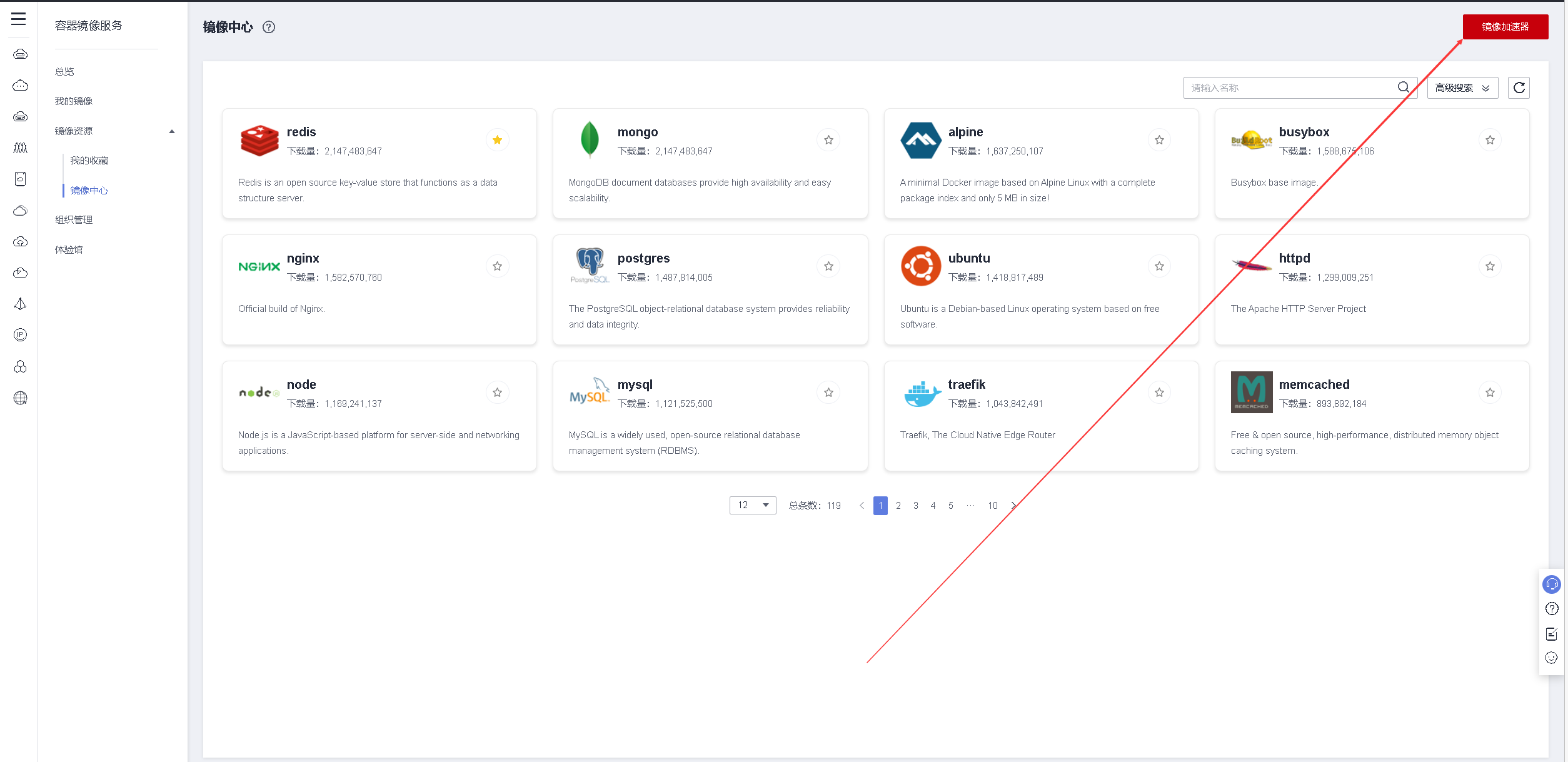Open the customer service headset icon
The height and width of the screenshot is (762, 1568).
coord(1552,584)
